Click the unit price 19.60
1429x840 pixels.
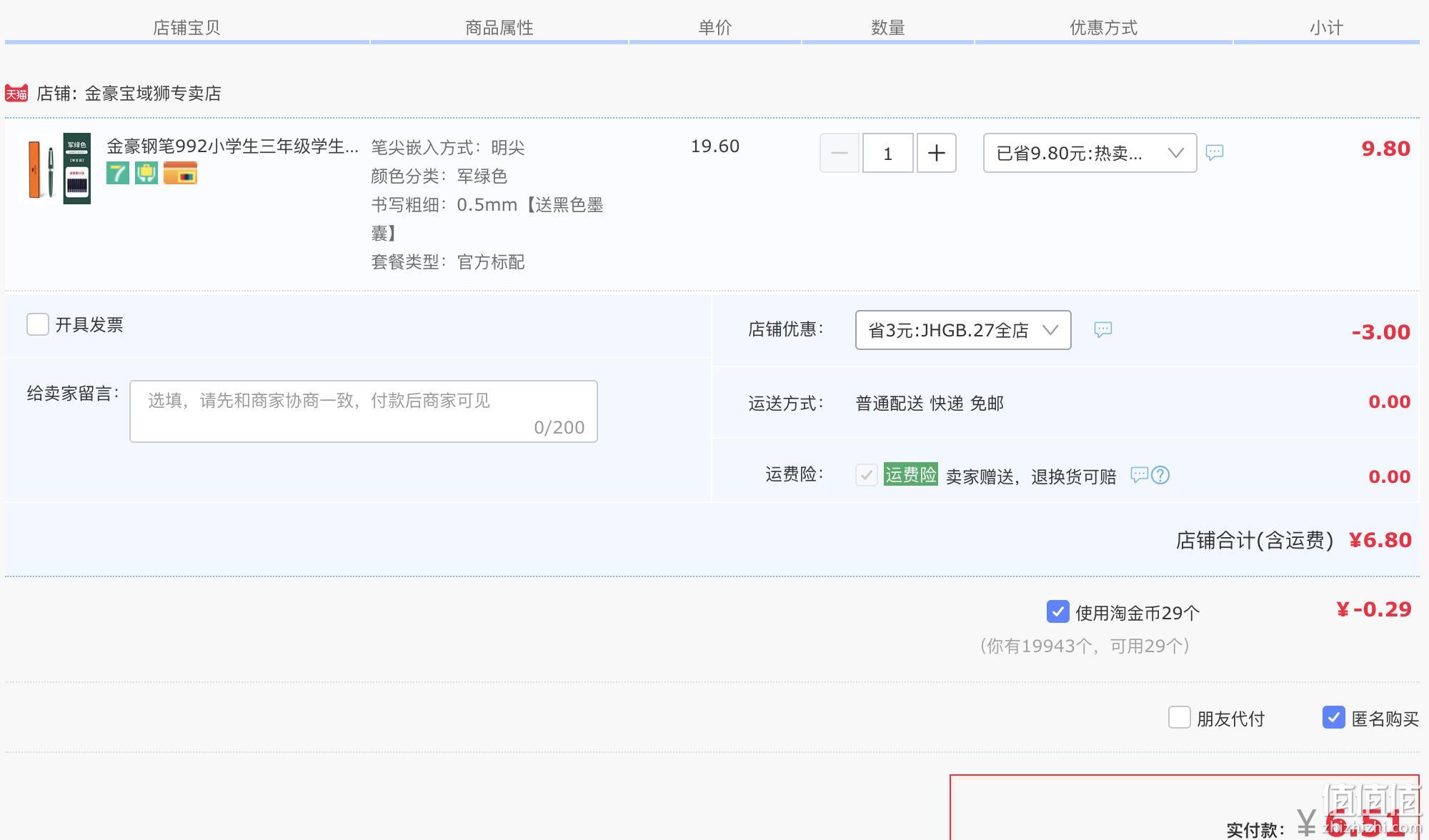pos(715,146)
